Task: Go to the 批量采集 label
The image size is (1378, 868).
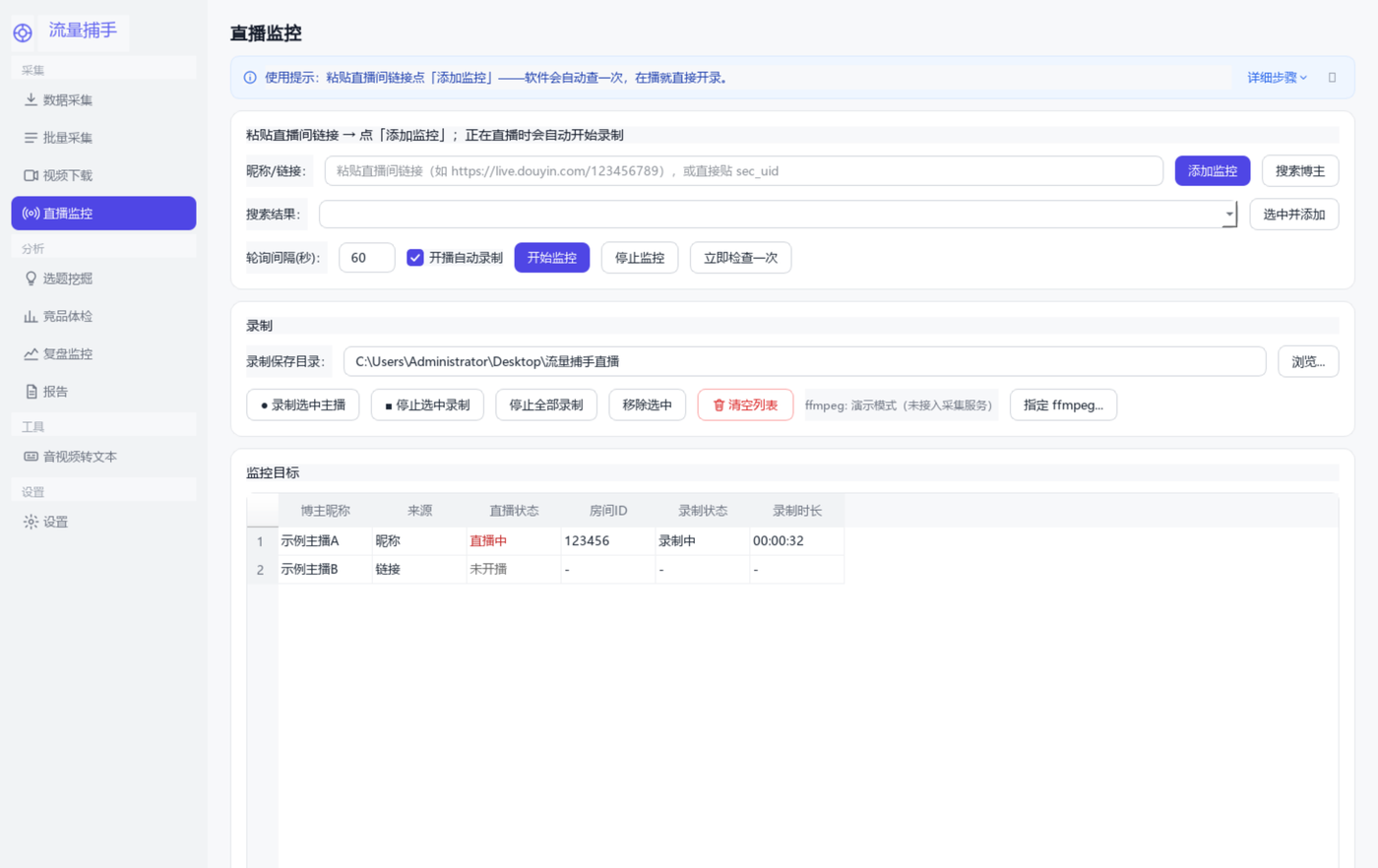Action: coord(68,138)
